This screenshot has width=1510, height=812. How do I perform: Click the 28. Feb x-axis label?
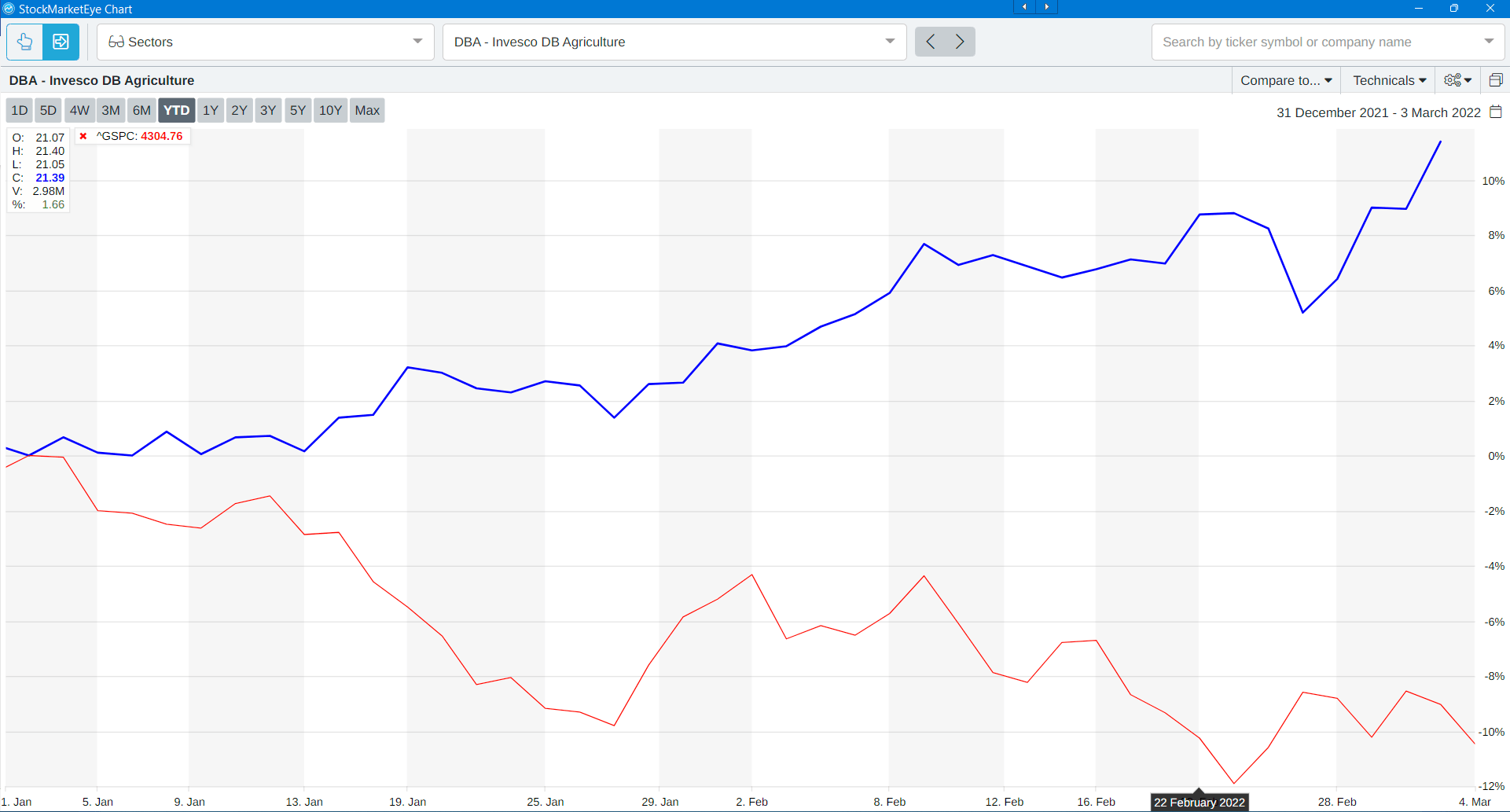[x=1337, y=802]
